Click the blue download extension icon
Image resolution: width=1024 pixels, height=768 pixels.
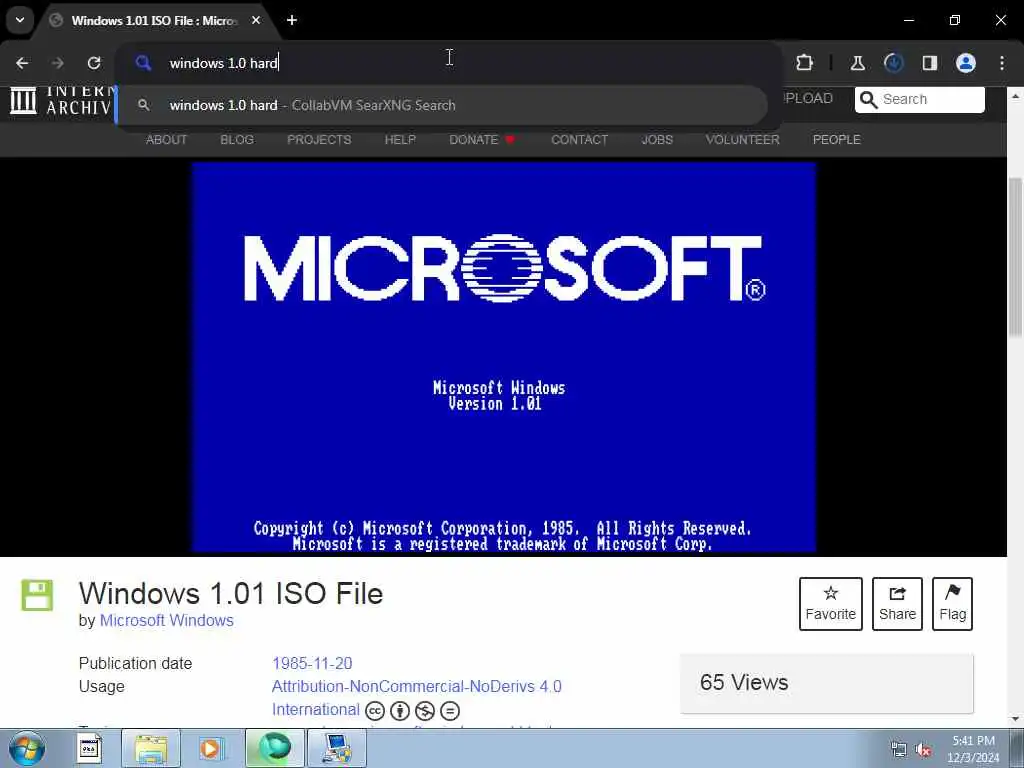point(893,63)
